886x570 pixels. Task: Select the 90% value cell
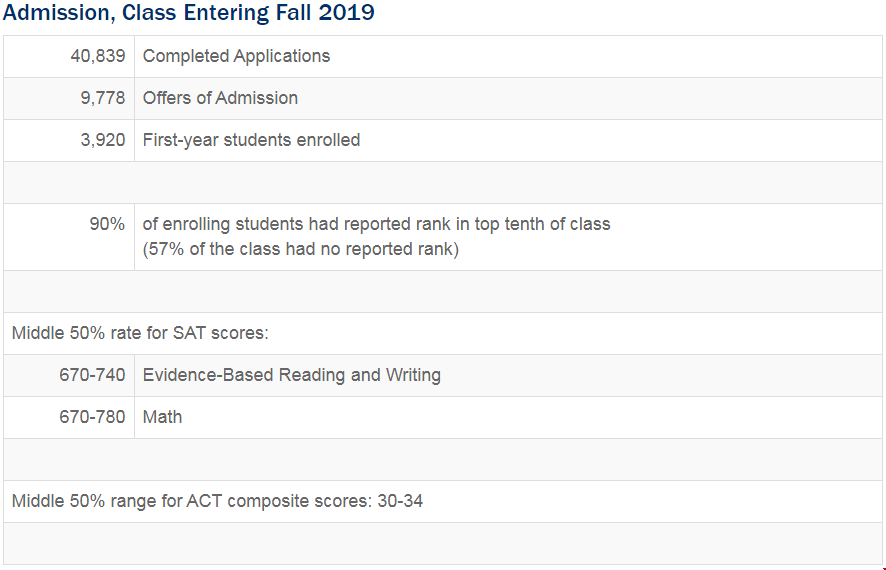(69, 237)
